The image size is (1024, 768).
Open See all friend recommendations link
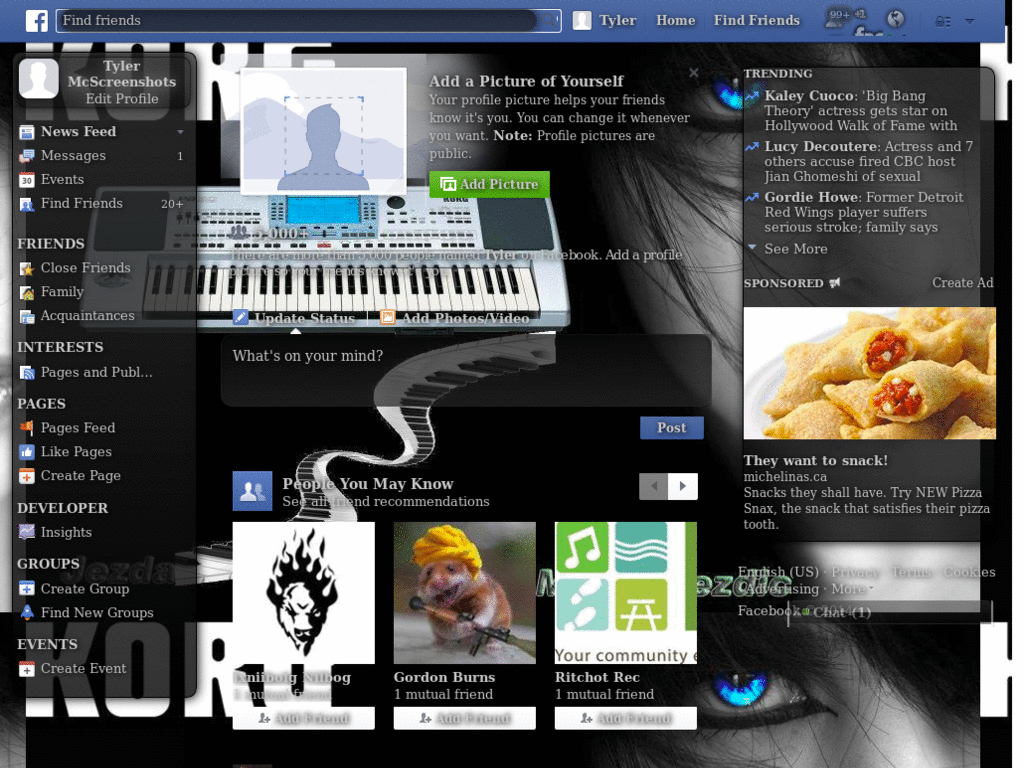(x=385, y=502)
